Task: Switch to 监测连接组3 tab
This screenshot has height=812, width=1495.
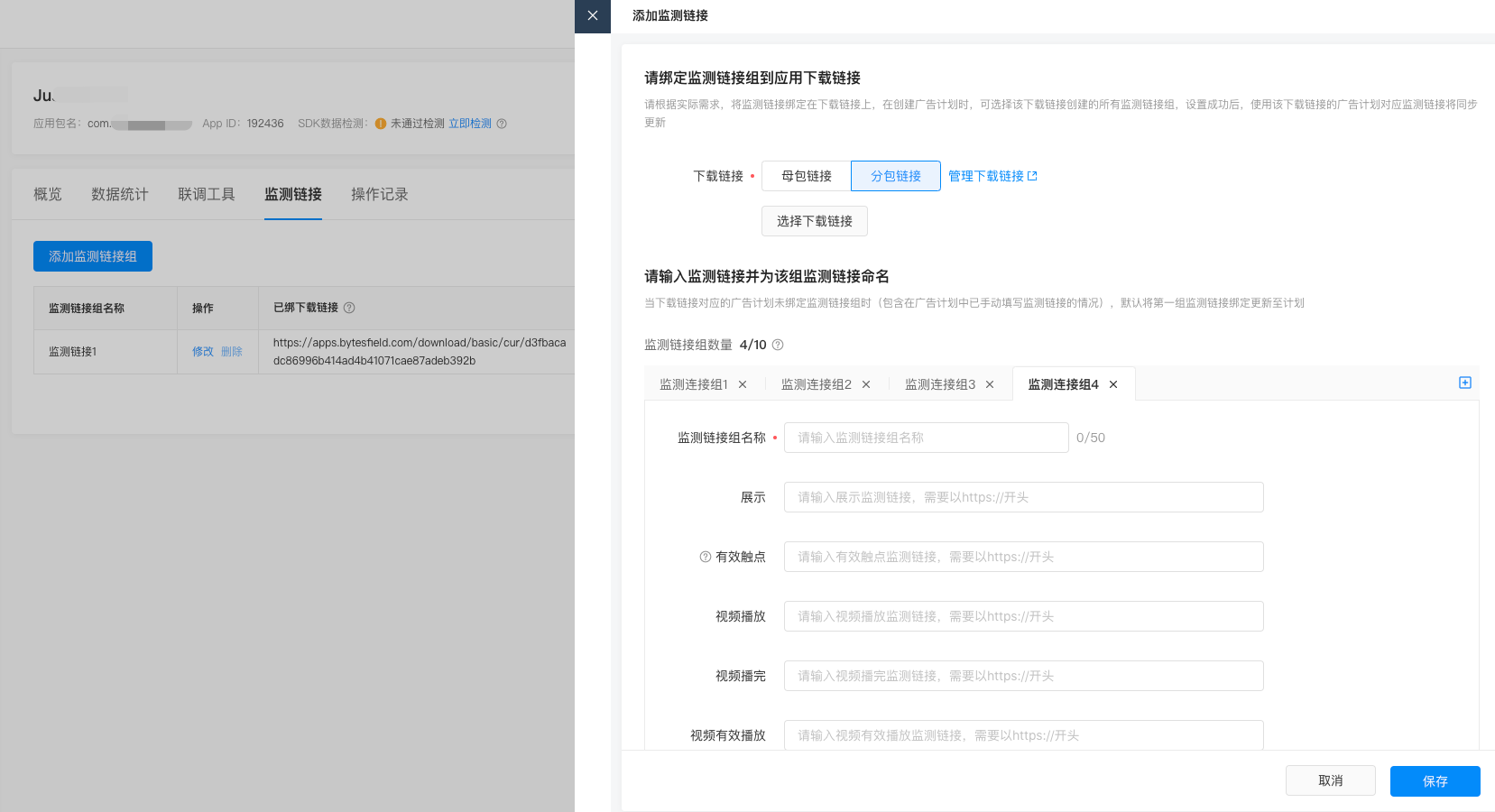Action: pyautogui.click(x=940, y=384)
